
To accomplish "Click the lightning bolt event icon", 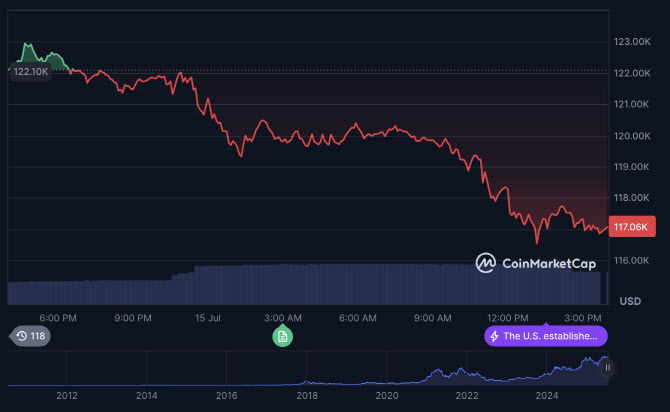I will click(x=493, y=336).
